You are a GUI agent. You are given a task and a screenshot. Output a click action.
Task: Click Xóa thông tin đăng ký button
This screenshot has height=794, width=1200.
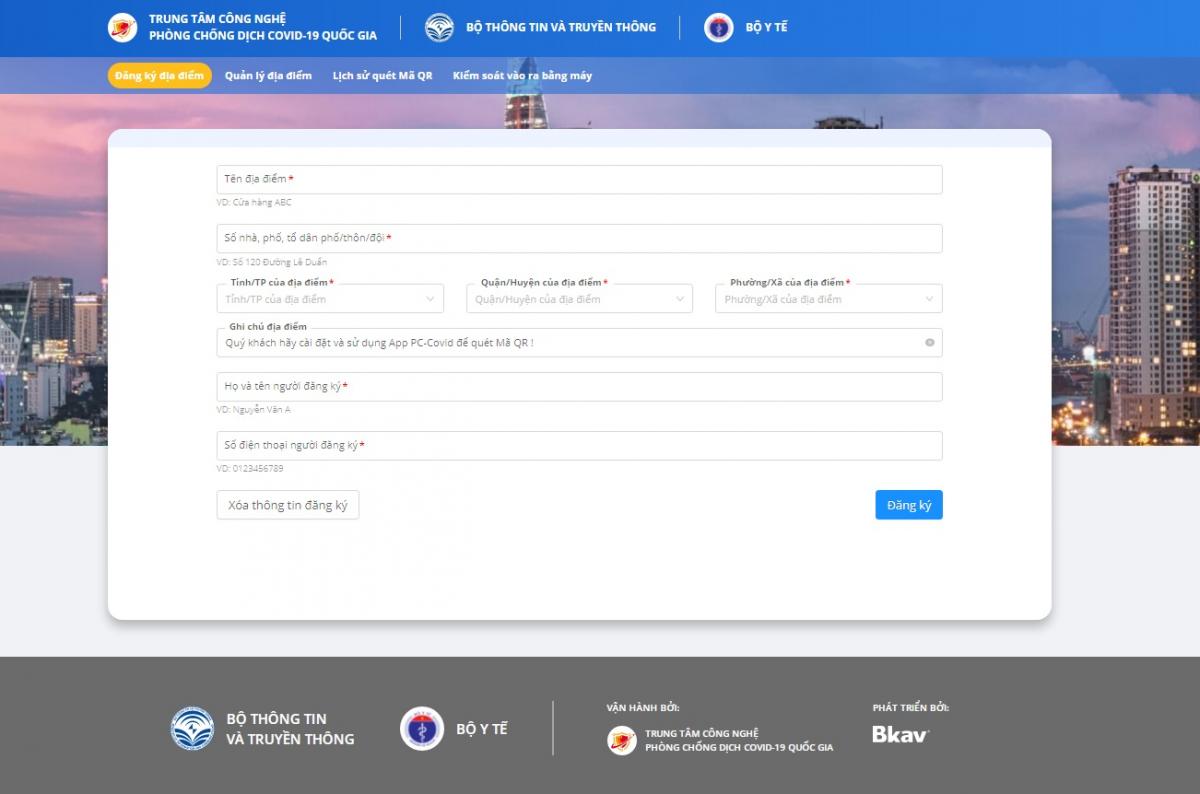coord(287,506)
